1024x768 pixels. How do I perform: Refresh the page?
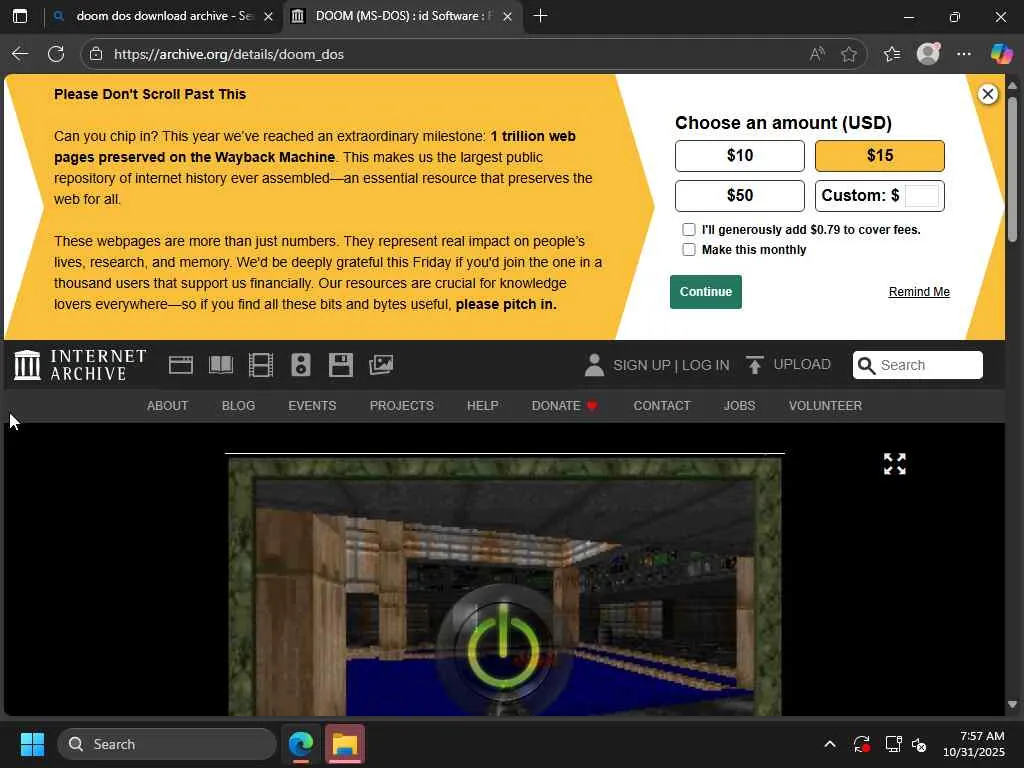coord(56,54)
